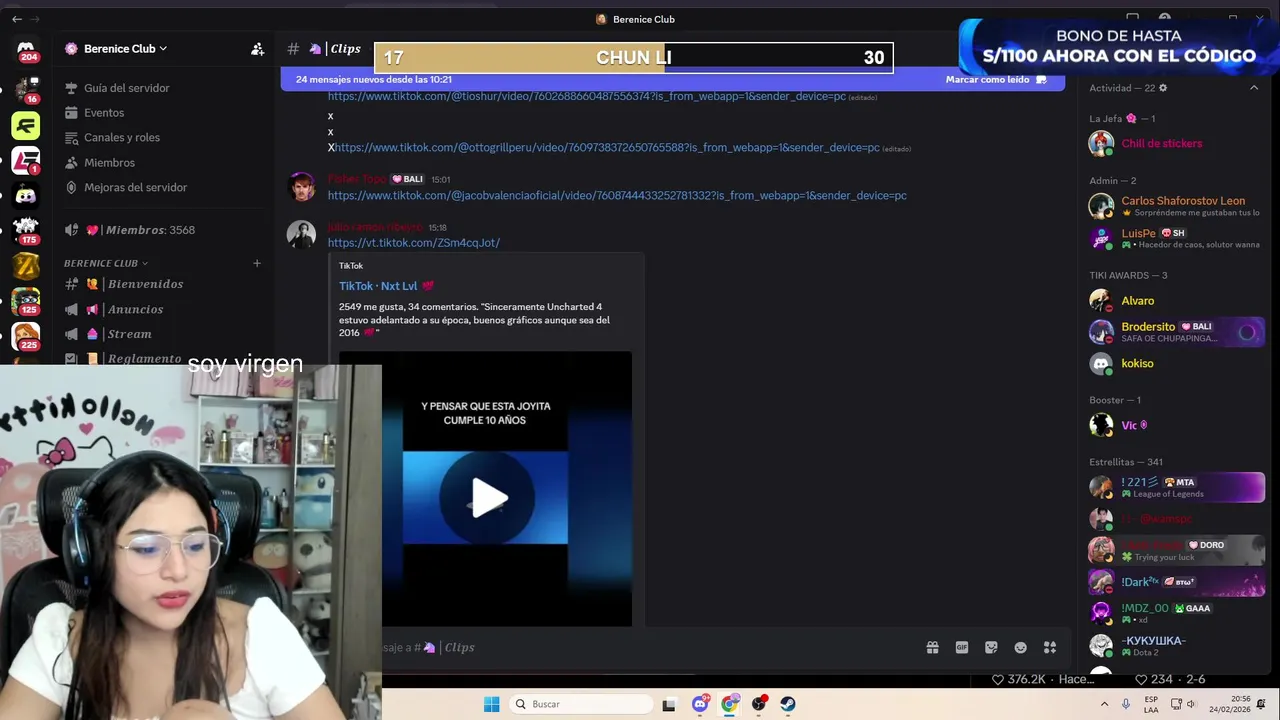The image size is (1280, 720).
Task: Open the lime green server icon
Action: tap(26, 125)
